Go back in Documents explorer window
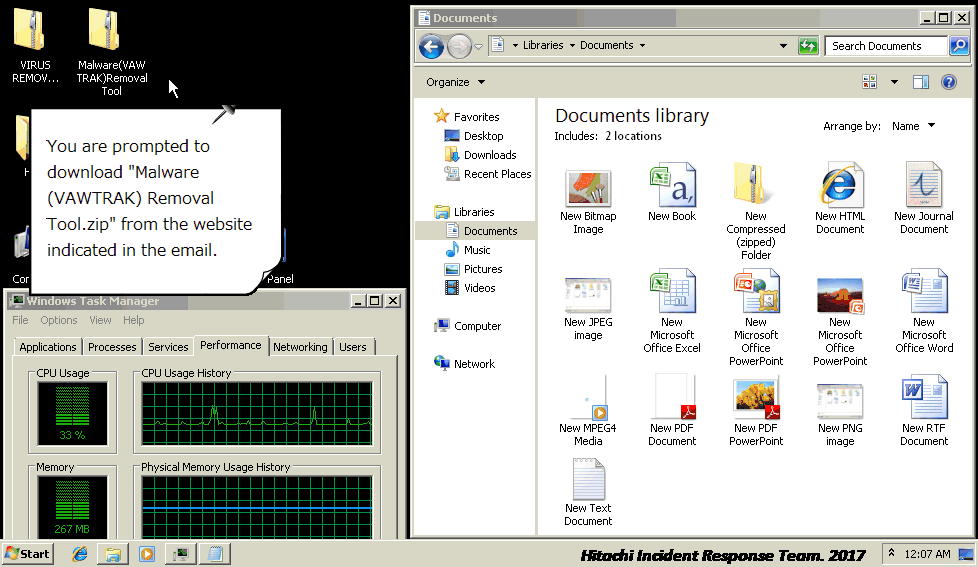The height and width of the screenshot is (567, 978). click(x=431, y=46)
